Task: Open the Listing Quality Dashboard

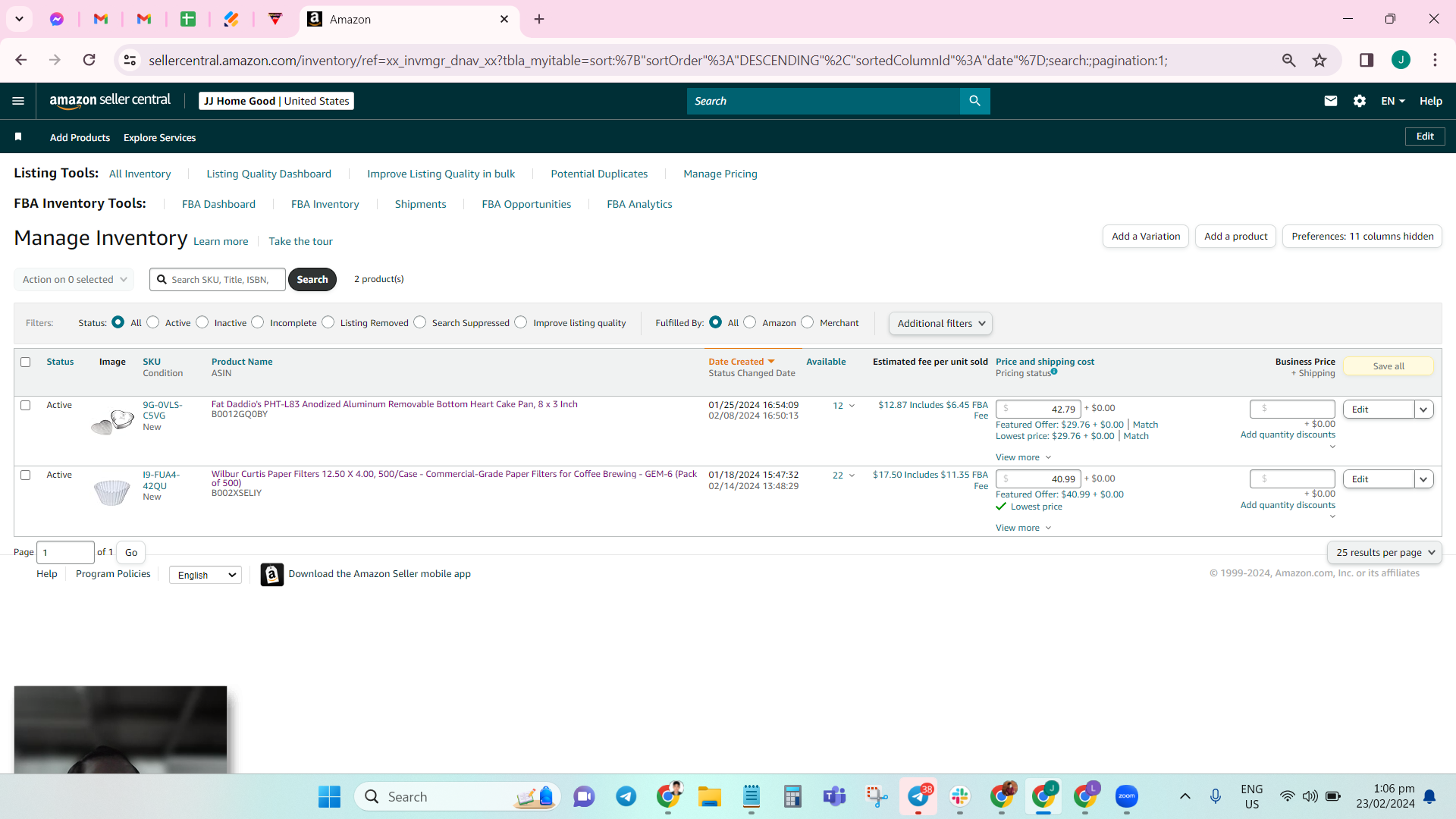Action: (x=269, y=174)
